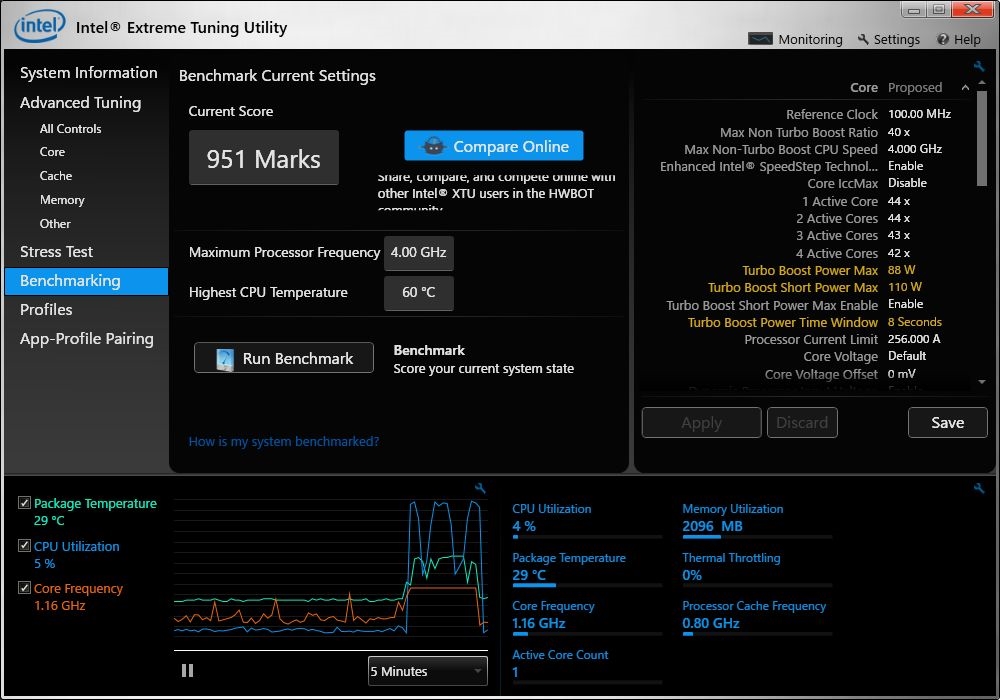The width and height of the screenshot is (1000, 700).
Task: Click 1 Active Core 44 x value
Action: 899,201
